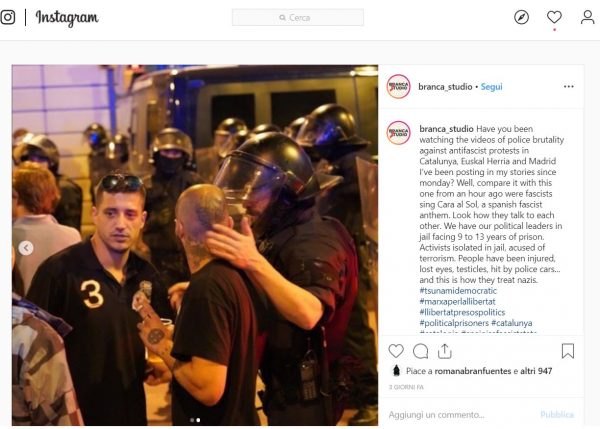Image resolution: width=600 pixels, height=429 pixels.
Task: Share the post using the share icon
Action: 445,351
